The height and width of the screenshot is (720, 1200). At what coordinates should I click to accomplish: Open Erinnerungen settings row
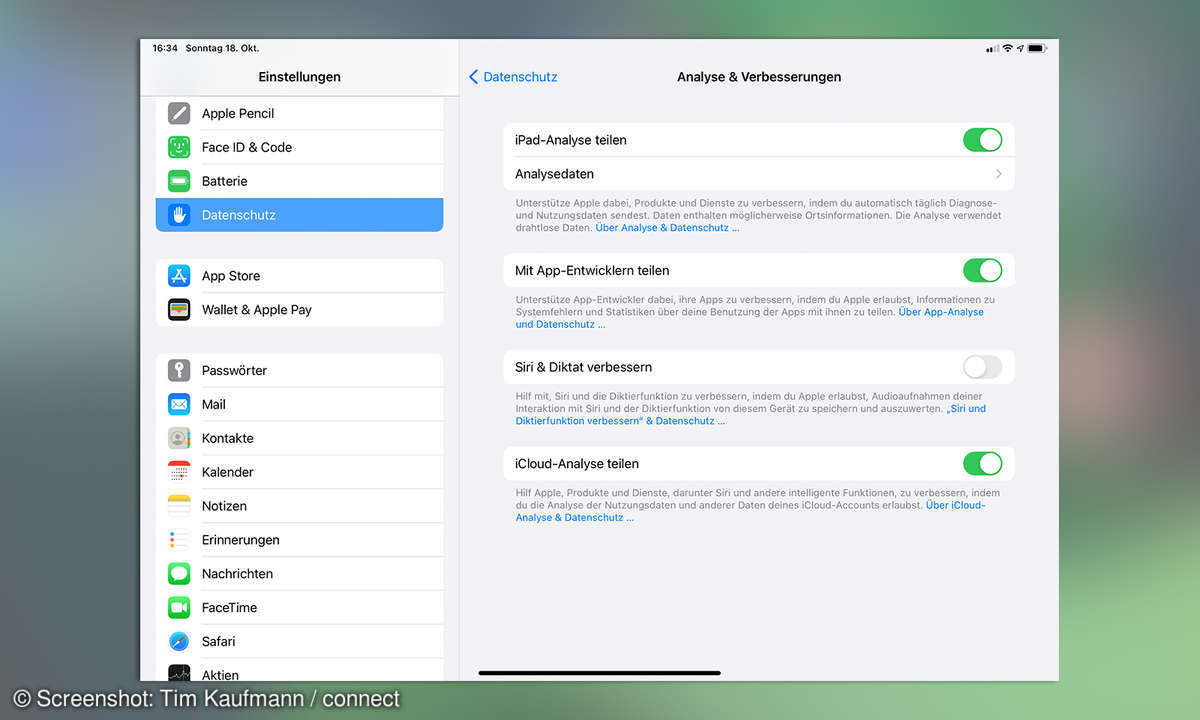299,540
